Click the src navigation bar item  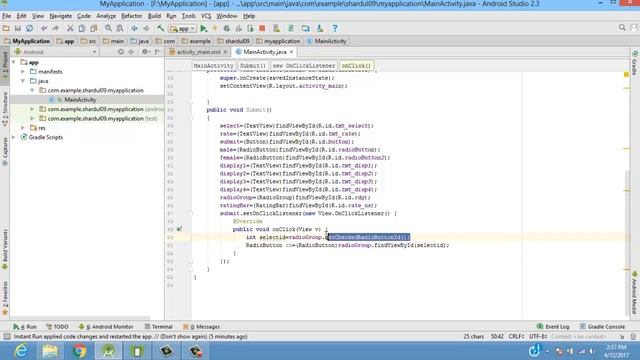click(x=89, y=41)
